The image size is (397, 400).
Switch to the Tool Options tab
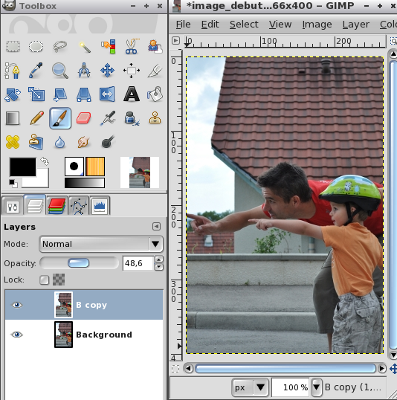coord(13,207)
